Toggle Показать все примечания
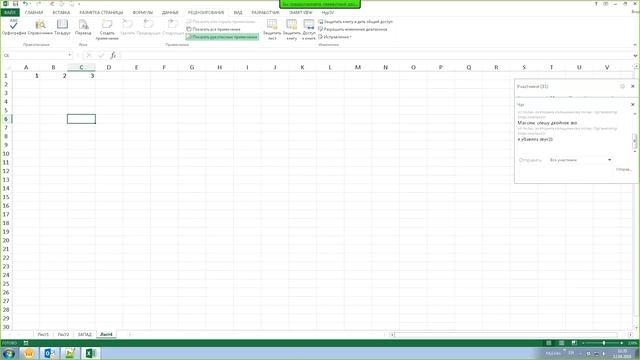This screenshot has height=360, width=640. pyautogui.click(x=213, y=29)
